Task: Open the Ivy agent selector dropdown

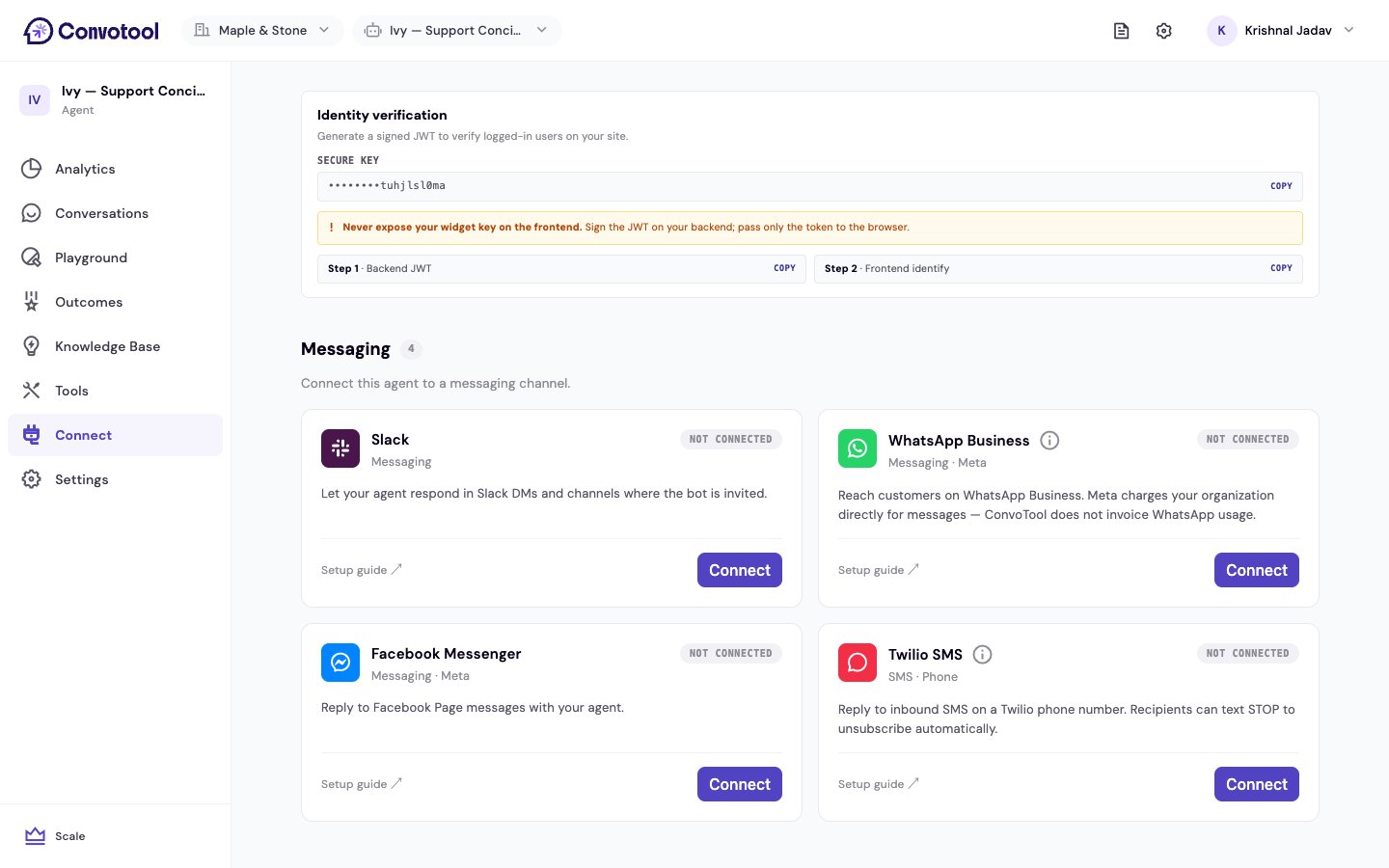Action: [456, 31]
